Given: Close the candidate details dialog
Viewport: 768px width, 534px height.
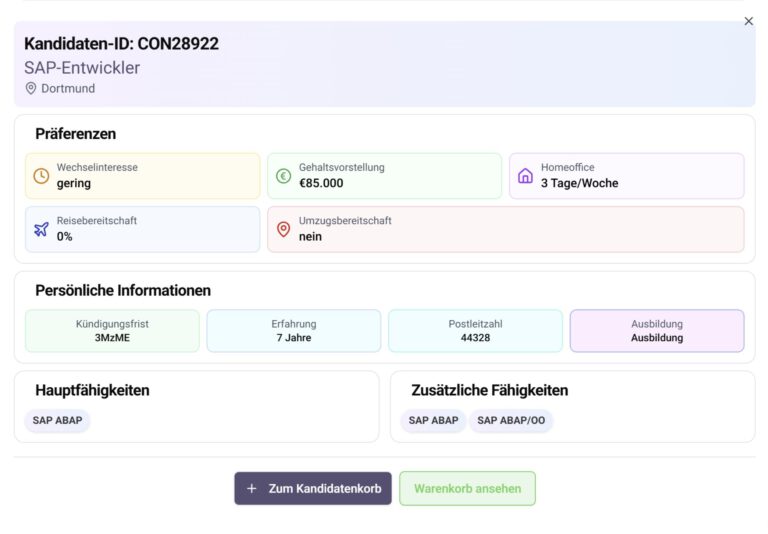Looking at the screenshot, I should pos(748,21).
